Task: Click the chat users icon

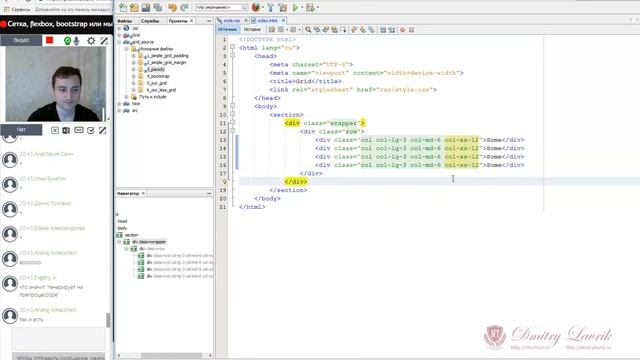Action: (66, 130)
